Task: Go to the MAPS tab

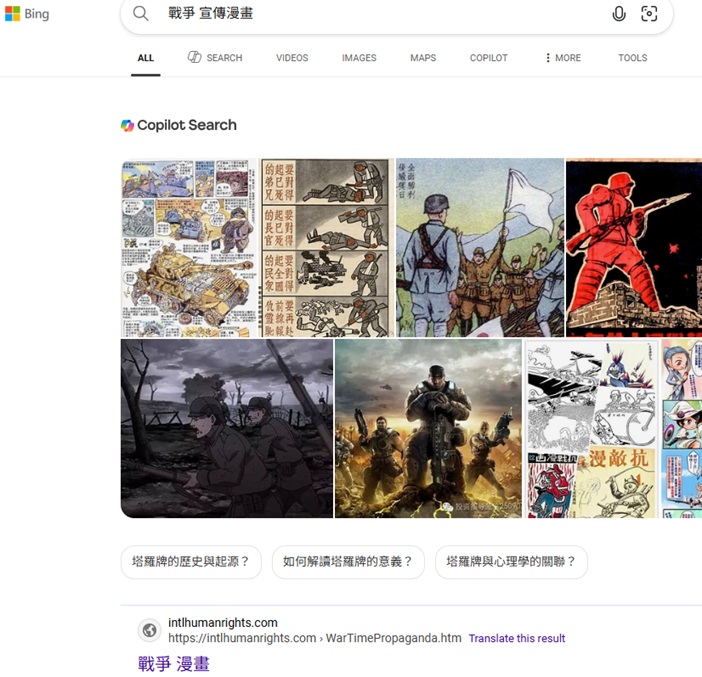Action: (423, 58)
